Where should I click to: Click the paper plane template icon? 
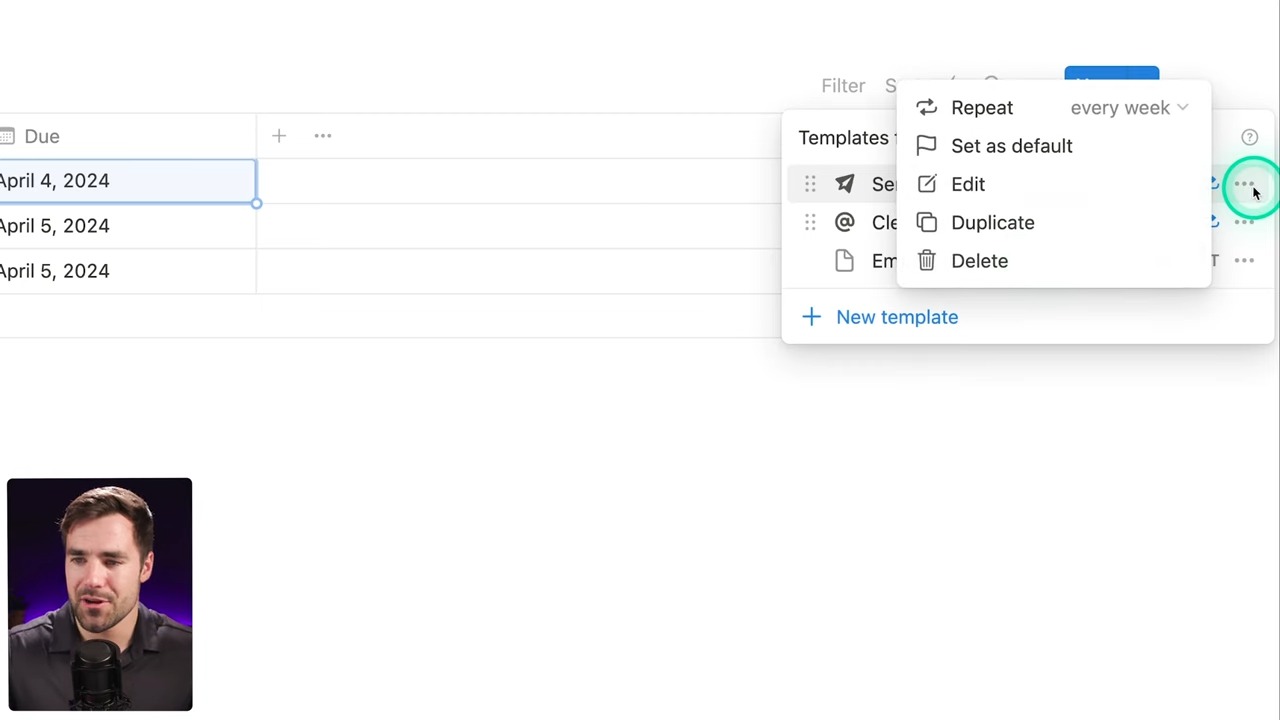845,184
